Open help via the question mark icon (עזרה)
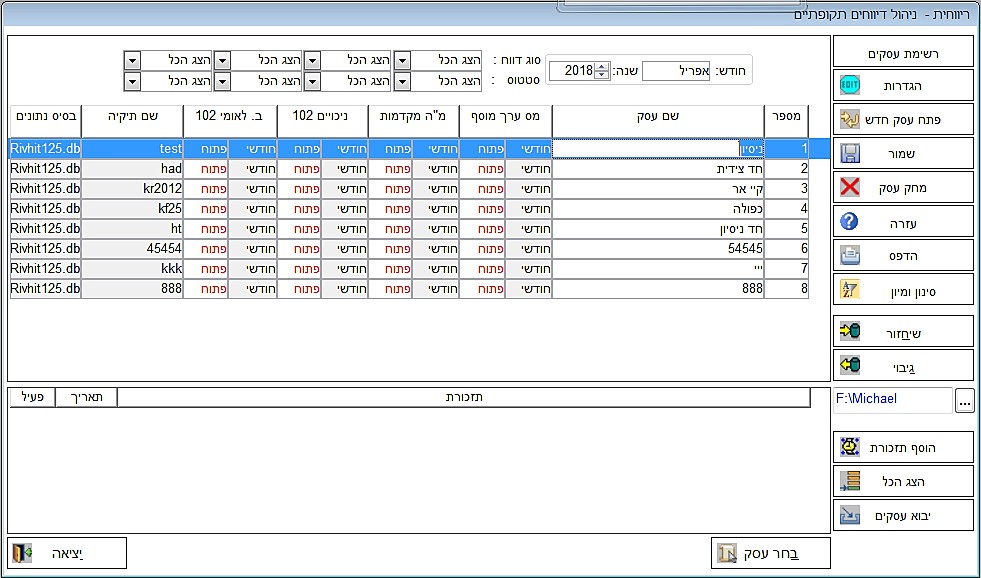This screenshot has width=981, height=578. pos(850,221)
